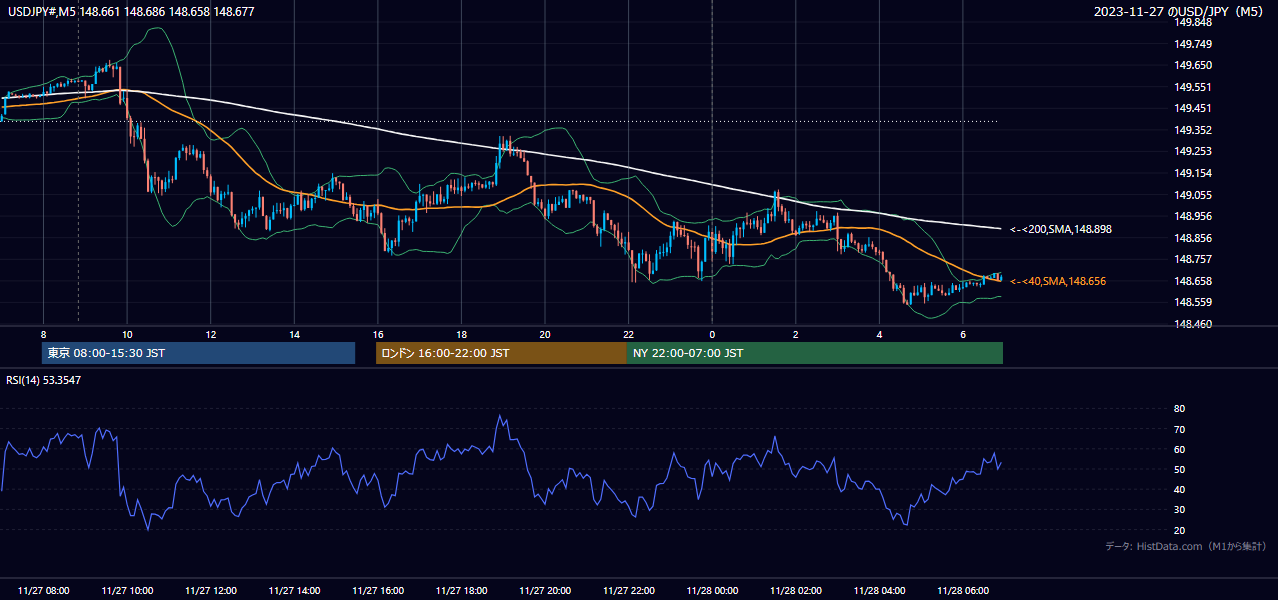Click price axis label 149.451
Image resolution: width=1278 pixels, height=600 pixels.
[1194, 108]
